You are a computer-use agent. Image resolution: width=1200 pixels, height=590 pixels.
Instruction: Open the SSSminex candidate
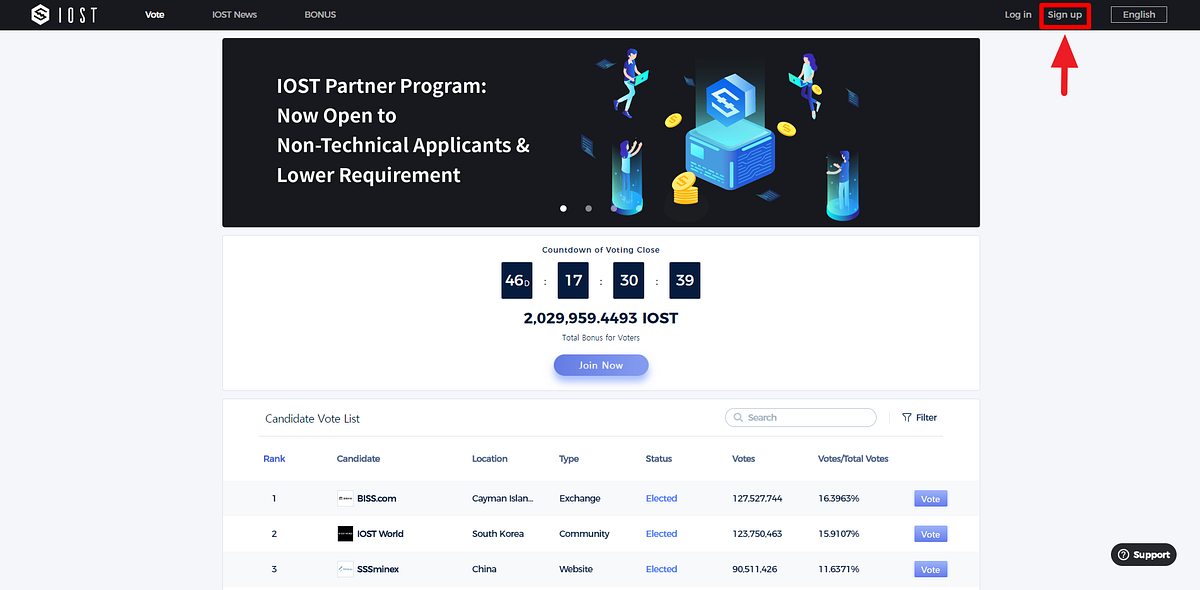(378, 569)
